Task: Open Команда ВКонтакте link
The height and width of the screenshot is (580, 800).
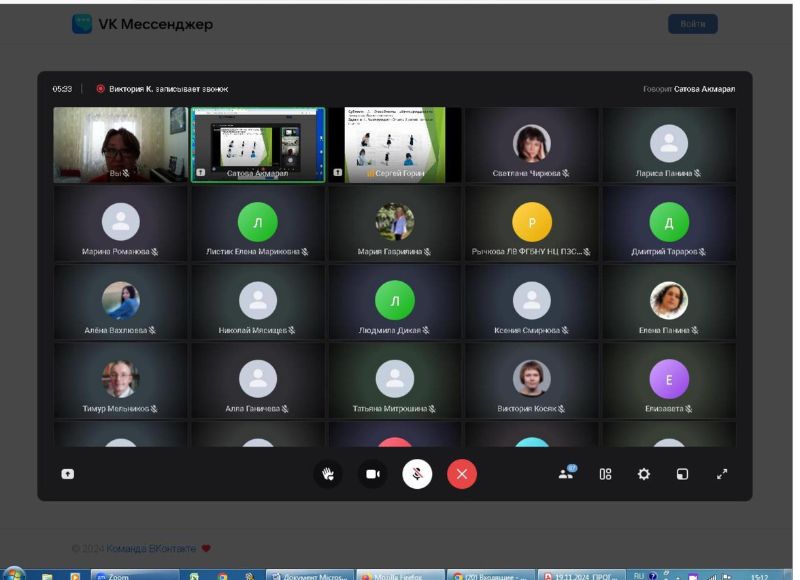Action: click(x=151, y=549)
